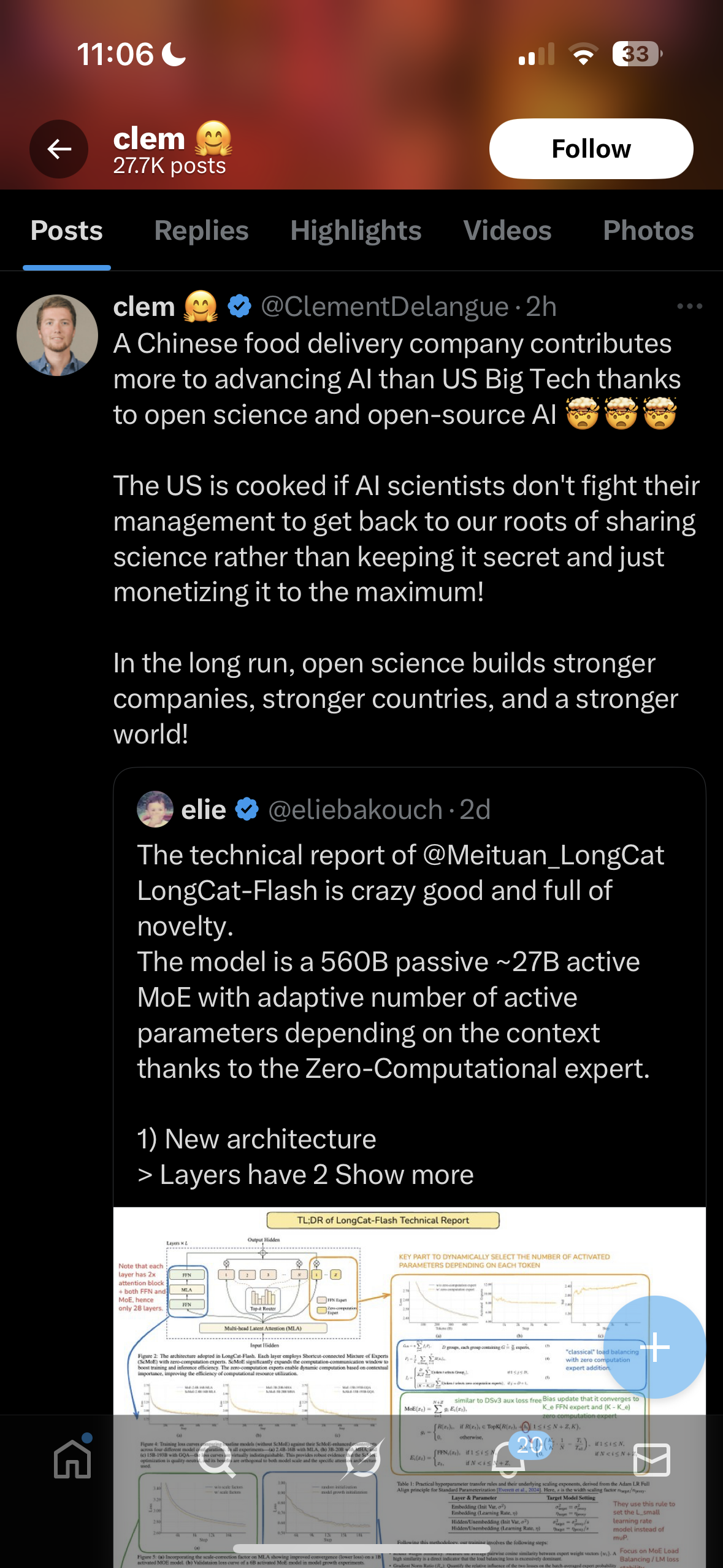Click elie's small avatar in quoted post
The height and width of the screenshot is (1568, 723).
(155, 809)
